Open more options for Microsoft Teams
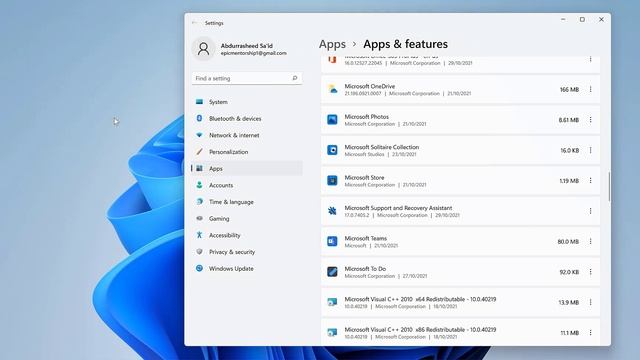Image resolution: width=640 pixels, height=360 pixels. 590,241
